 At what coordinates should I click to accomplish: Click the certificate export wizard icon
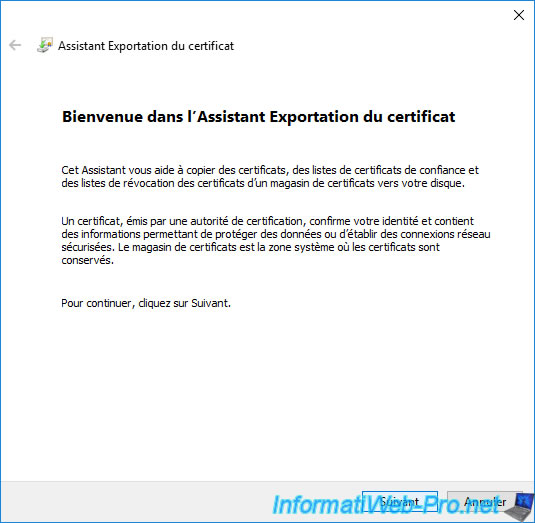pyautogui.click(x=45, y=45)
